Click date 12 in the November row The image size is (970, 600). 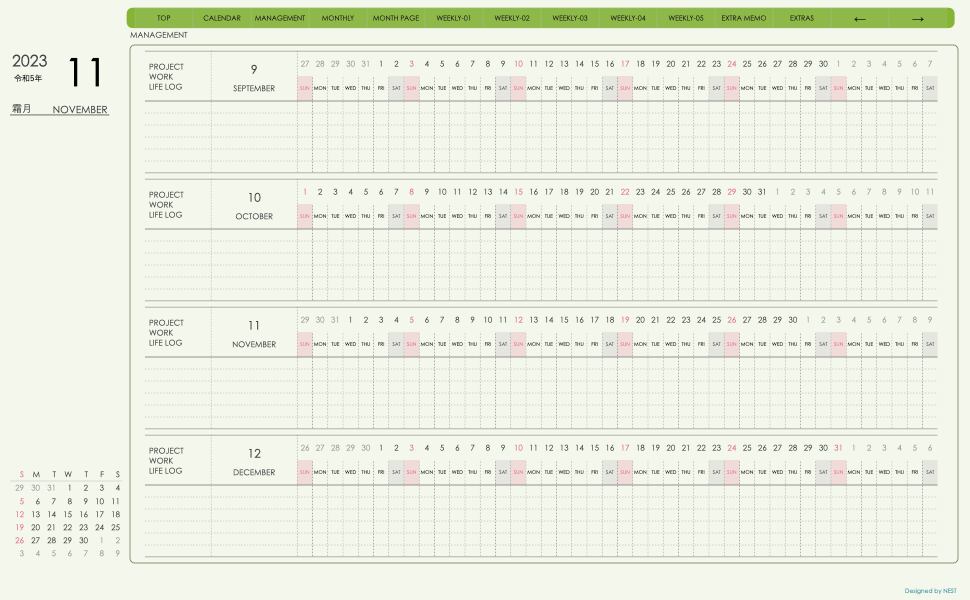click(518, 320)
